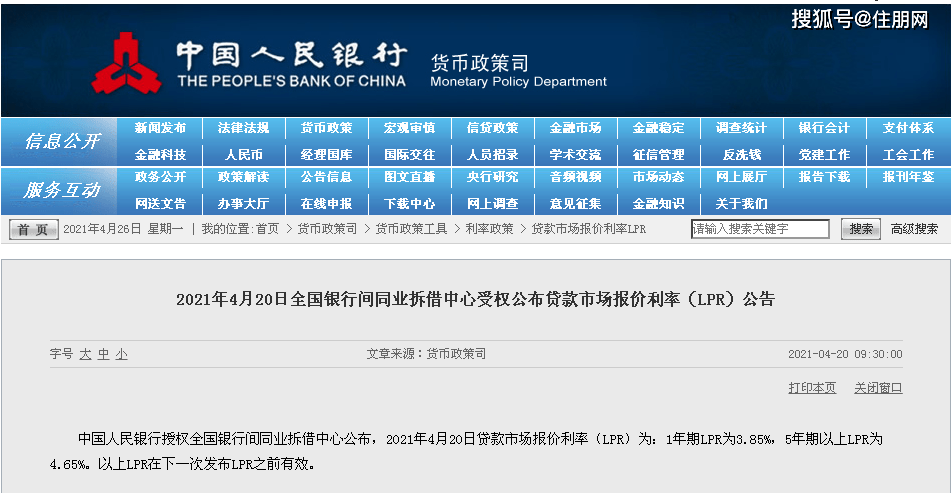Click 关闭窗口 to close the window
952x493 pixels.
point(879,387)
